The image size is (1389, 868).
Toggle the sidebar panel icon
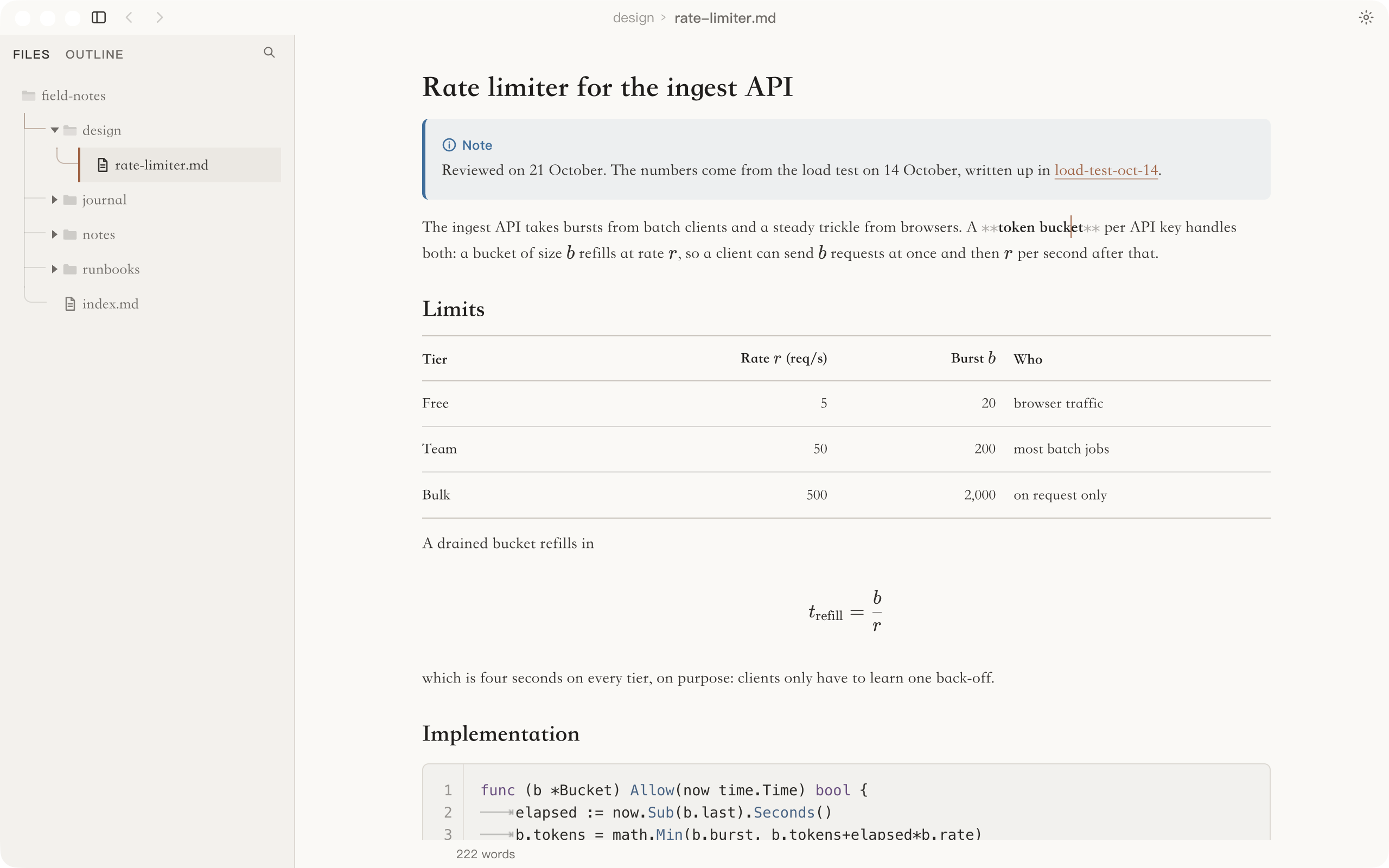tap(99, 17)
